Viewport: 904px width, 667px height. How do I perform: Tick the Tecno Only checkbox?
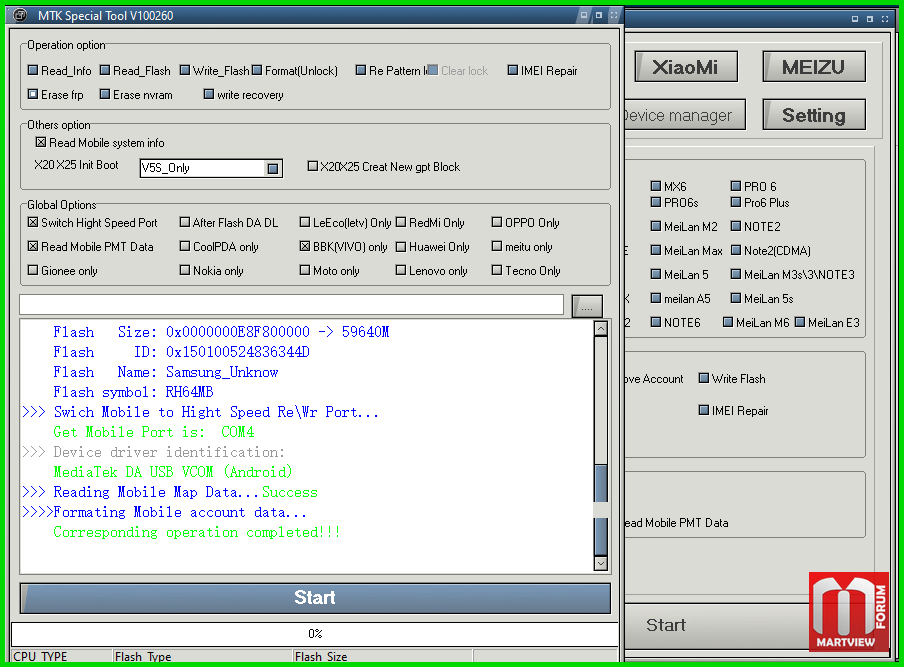click(x=496, y=270)
